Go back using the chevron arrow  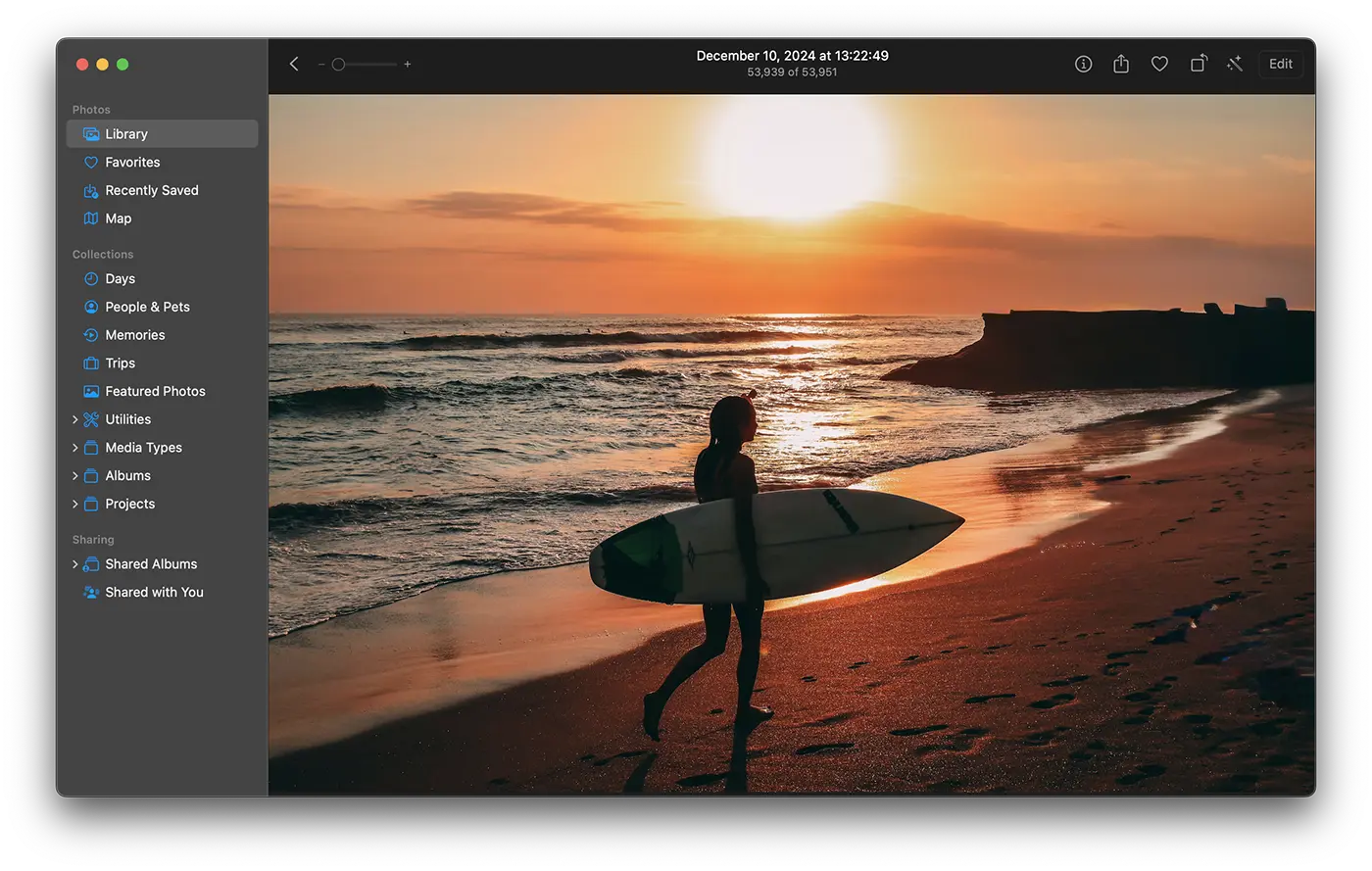pos(294,64)
